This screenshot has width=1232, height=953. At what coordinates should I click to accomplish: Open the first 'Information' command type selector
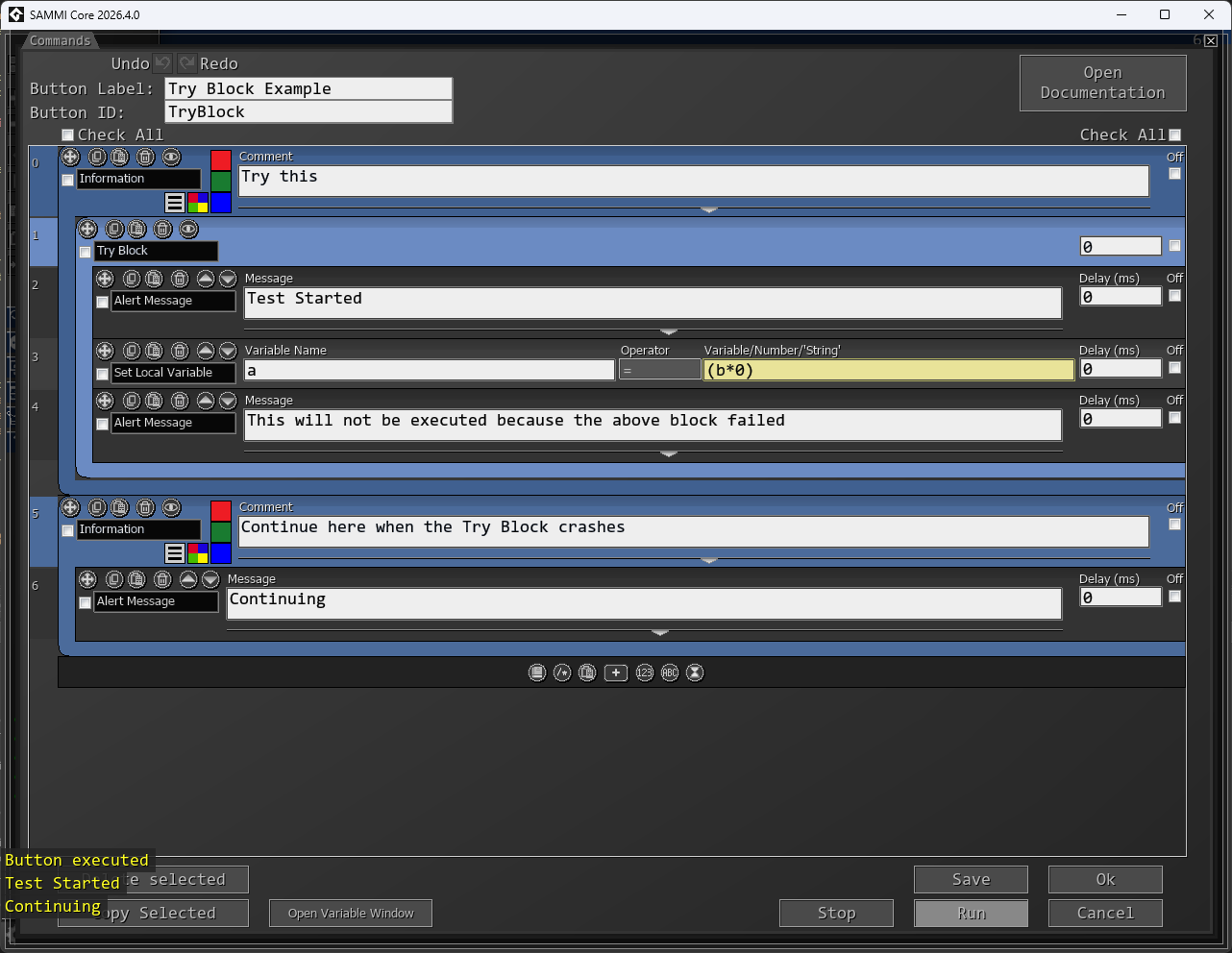138,179
